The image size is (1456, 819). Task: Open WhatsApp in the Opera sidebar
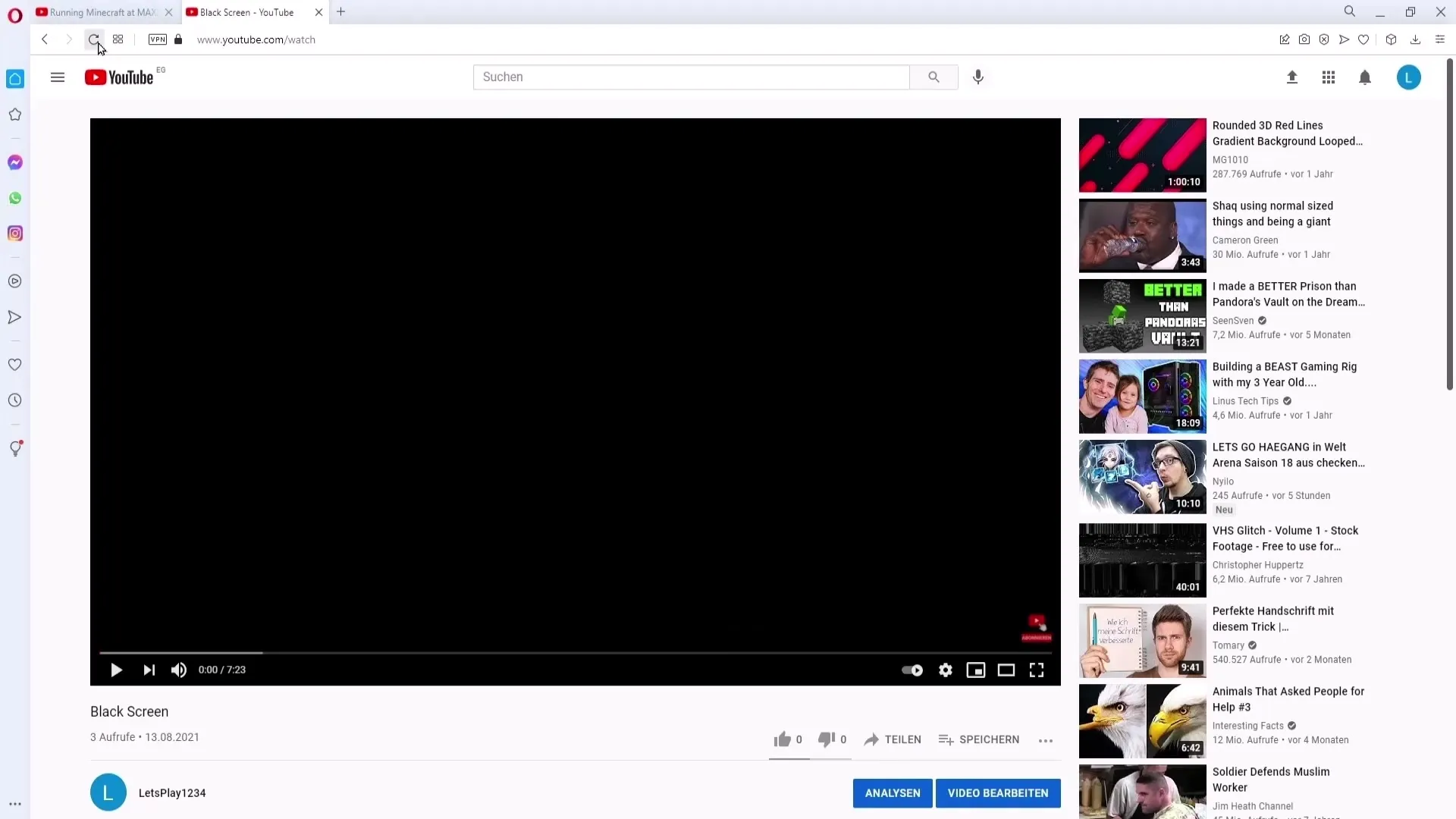point(15,198)
